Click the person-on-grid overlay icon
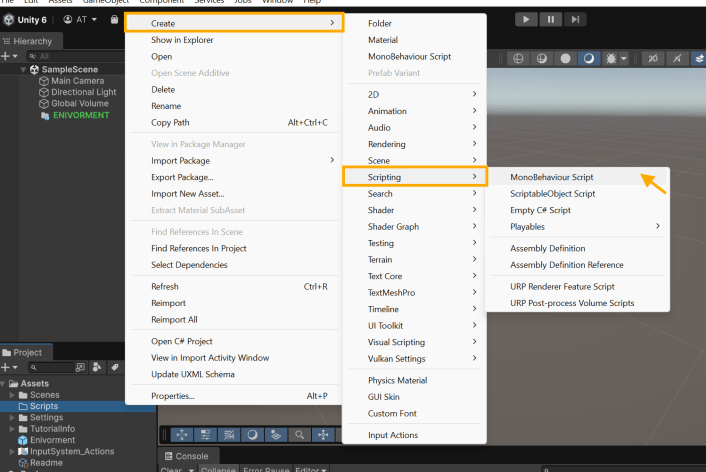This screenshot has height=472, width=706. click(276, 435)
